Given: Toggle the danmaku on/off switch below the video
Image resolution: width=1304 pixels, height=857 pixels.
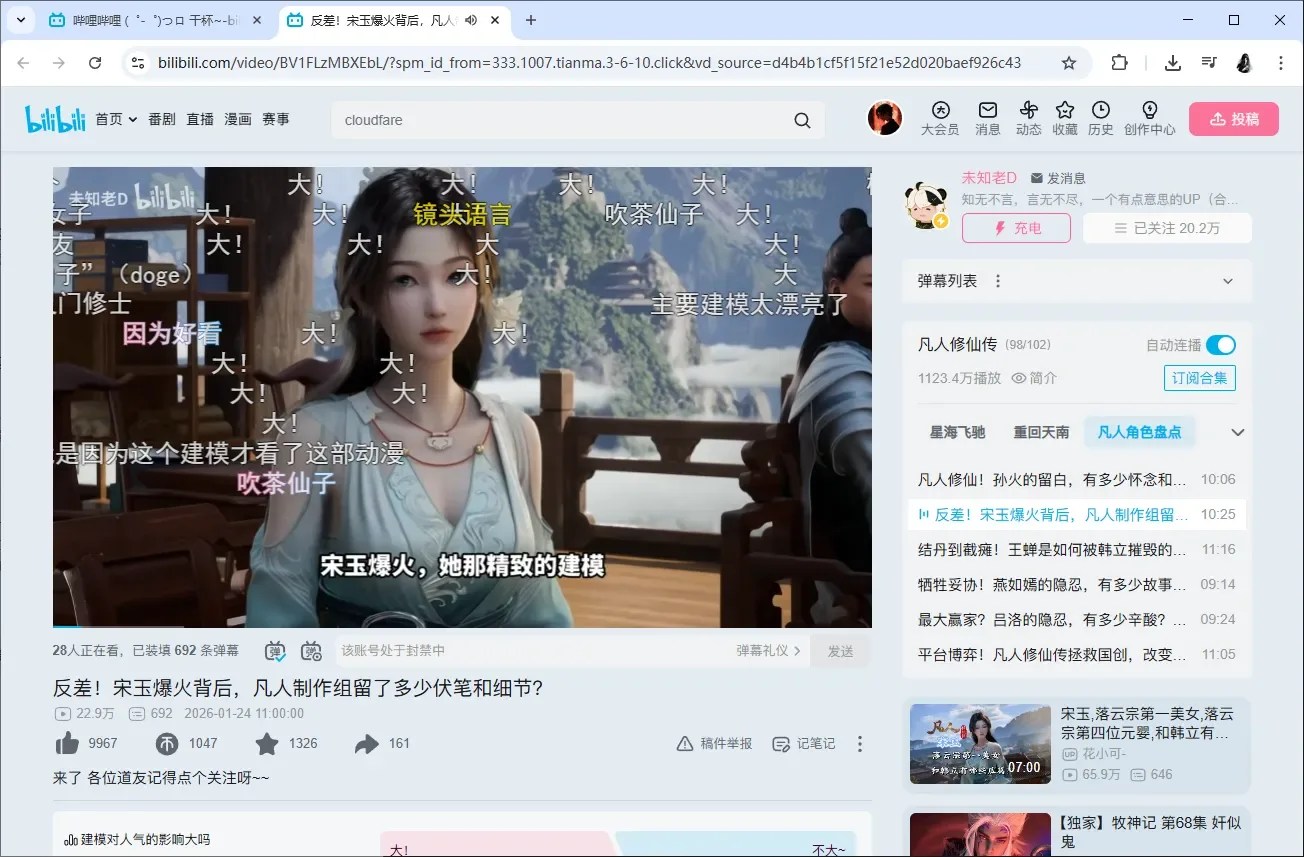Looking at the screenshot, I should point(275,651).
